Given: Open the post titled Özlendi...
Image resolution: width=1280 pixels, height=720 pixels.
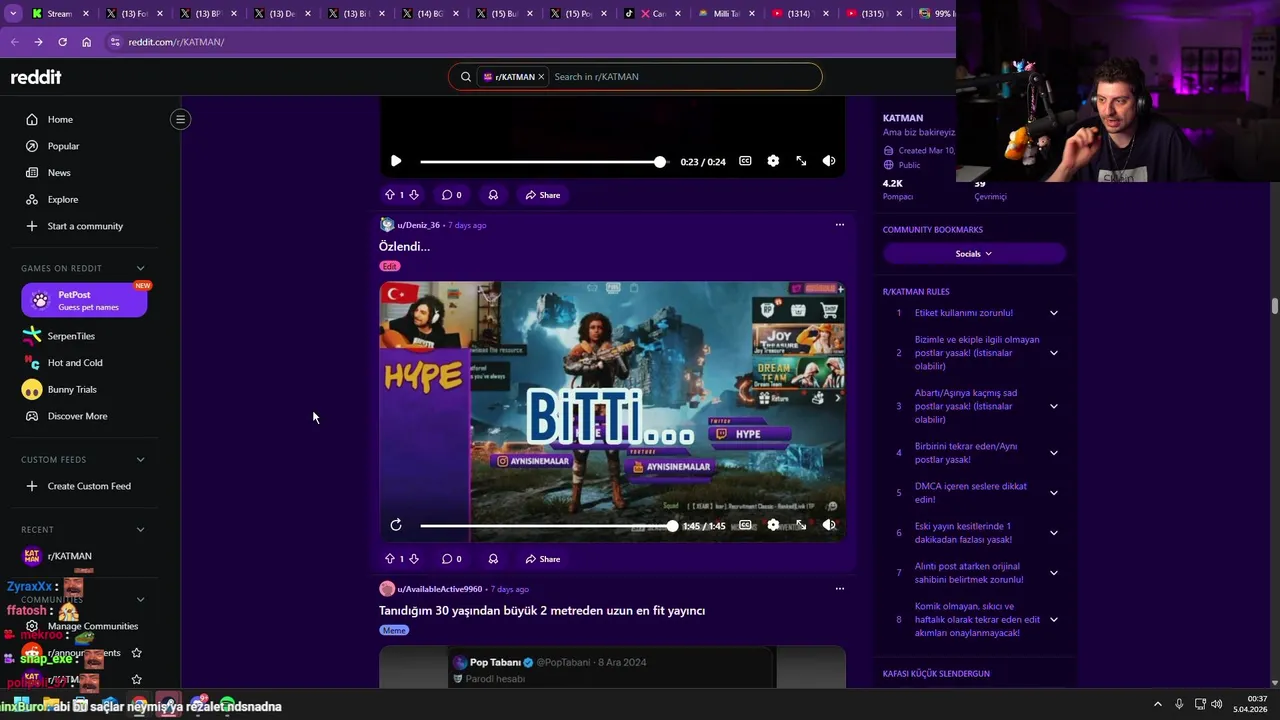Looking at the screenshot, I should pyautogui.click(x=404, y=246).
